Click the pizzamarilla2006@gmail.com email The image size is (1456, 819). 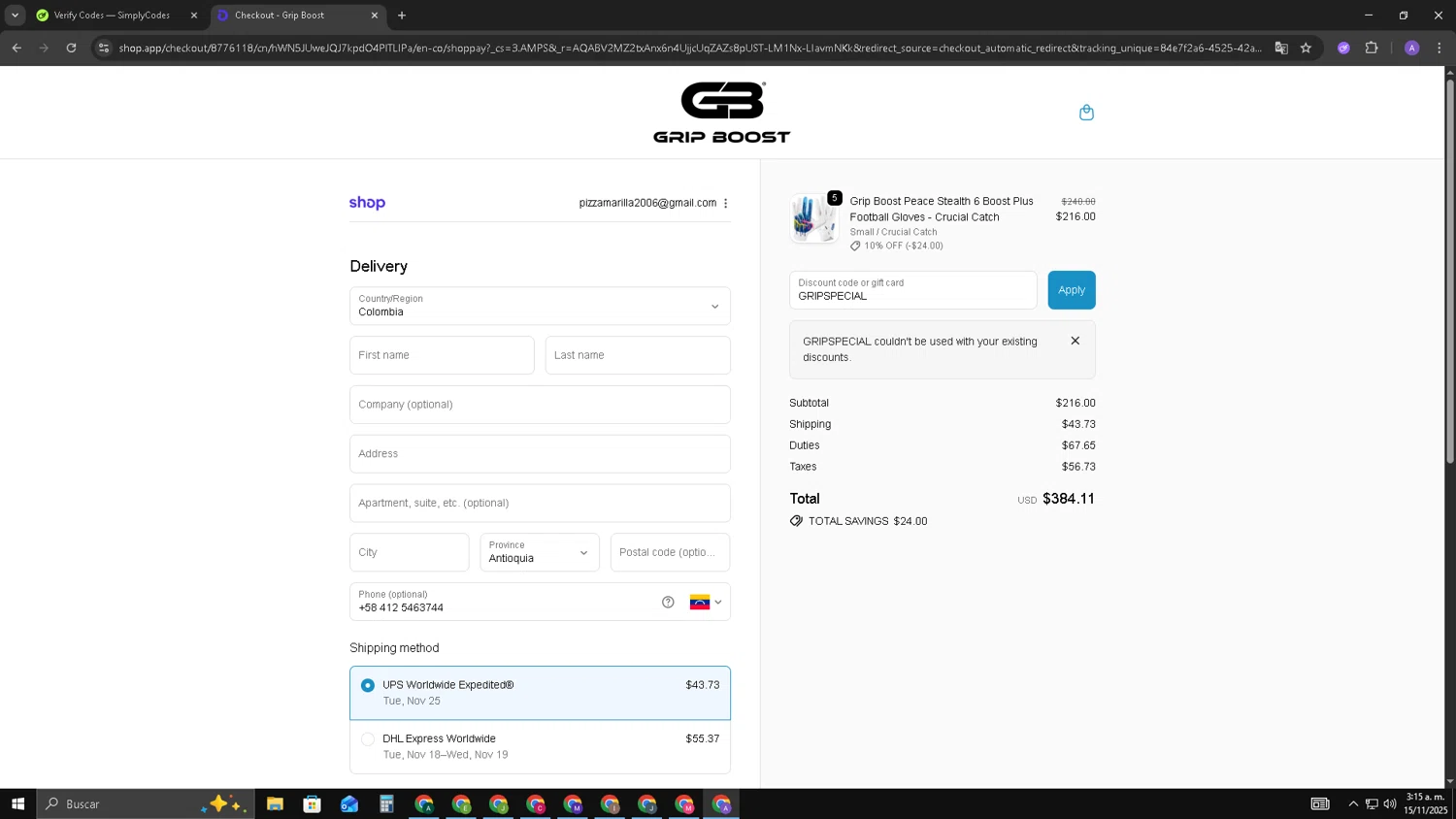[x=647, y=203]
